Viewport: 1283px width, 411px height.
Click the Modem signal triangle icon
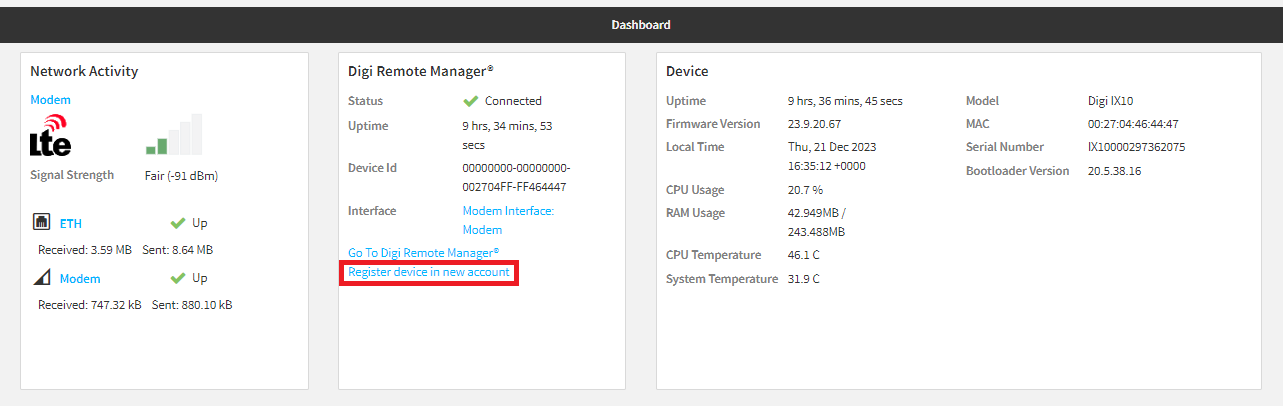[x=42, y=278]
